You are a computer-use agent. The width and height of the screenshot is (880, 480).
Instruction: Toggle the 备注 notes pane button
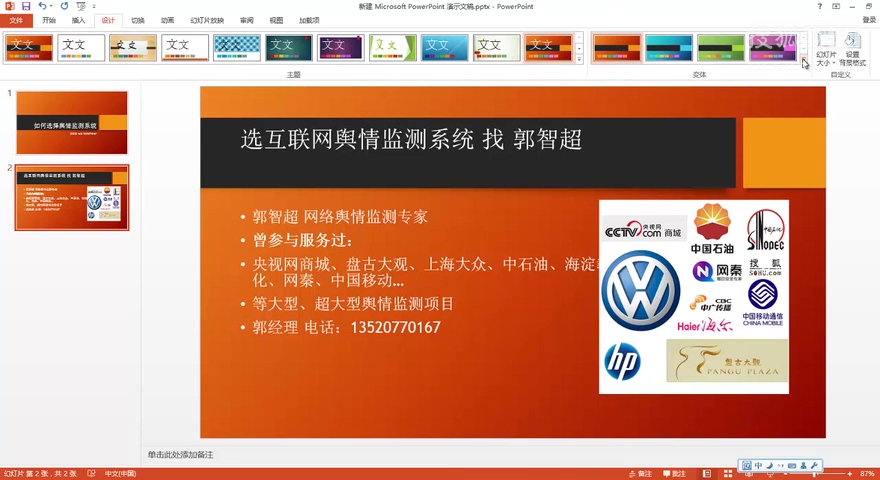[640, 473]
